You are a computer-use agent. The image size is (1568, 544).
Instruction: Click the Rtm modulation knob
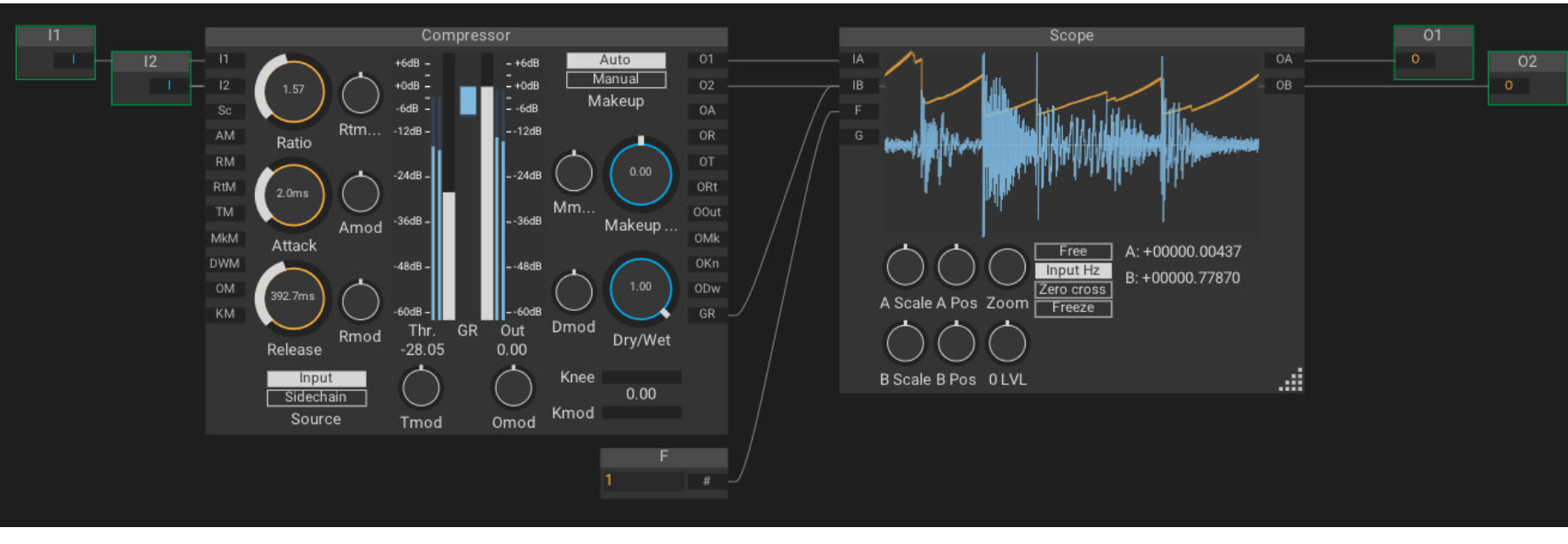point(361,95)
